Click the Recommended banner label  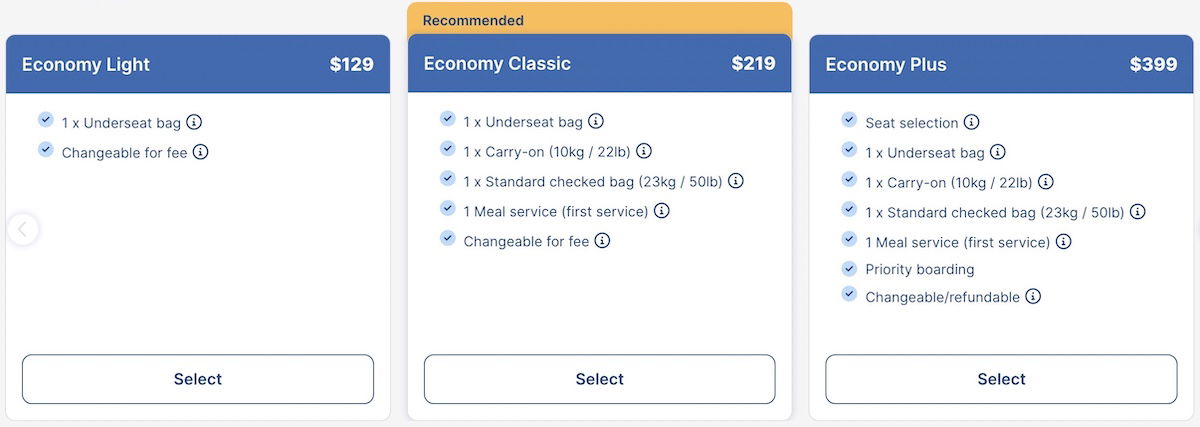click(x=473, y=20)
